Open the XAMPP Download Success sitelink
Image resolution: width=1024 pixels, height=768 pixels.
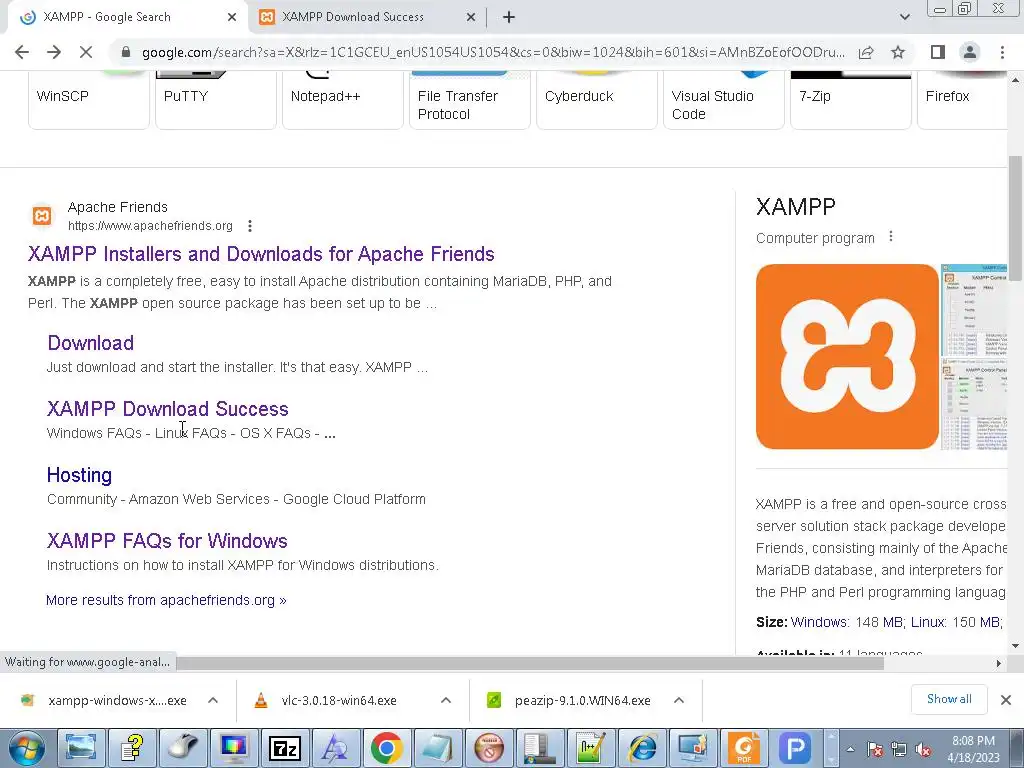(168, 409)
